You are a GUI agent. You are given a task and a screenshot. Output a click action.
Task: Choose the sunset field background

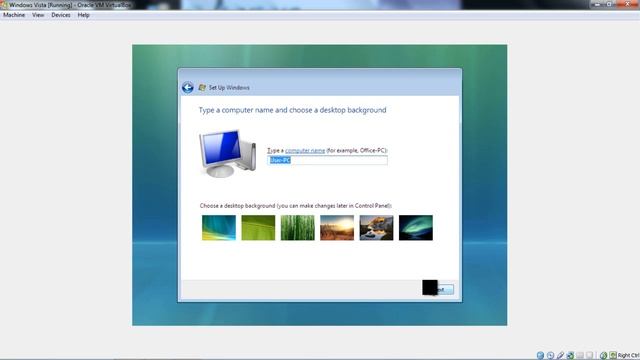(x=337, y=228)
